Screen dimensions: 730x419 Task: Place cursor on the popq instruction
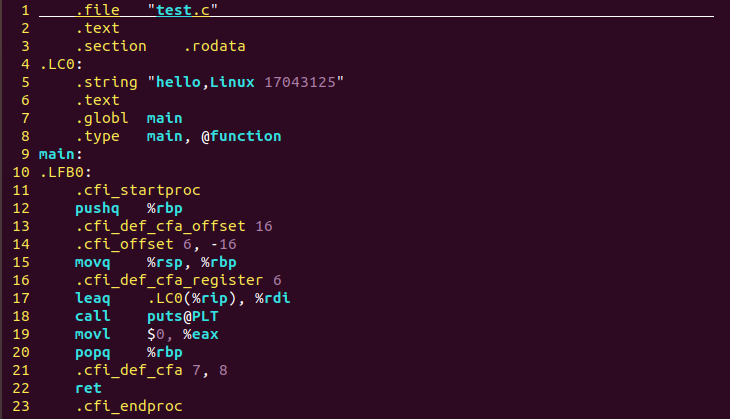pyautogui.click(x=93, y=352)
